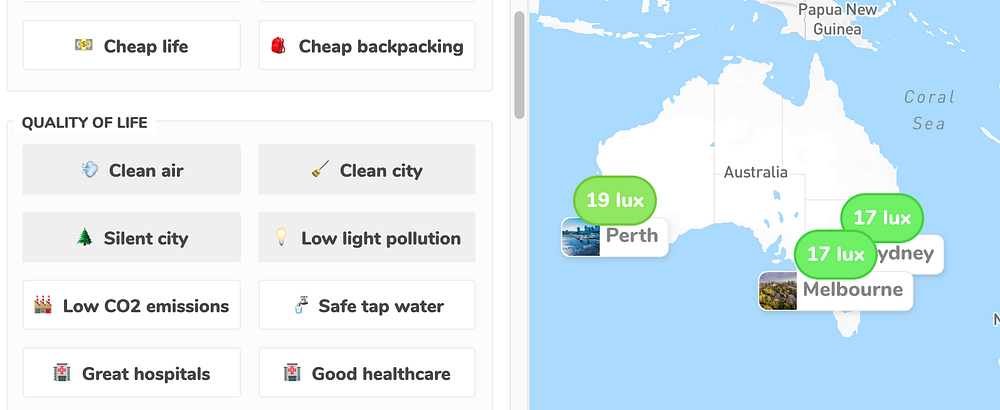Click the factory icon for CO2 emissions

tap(42, 306)
